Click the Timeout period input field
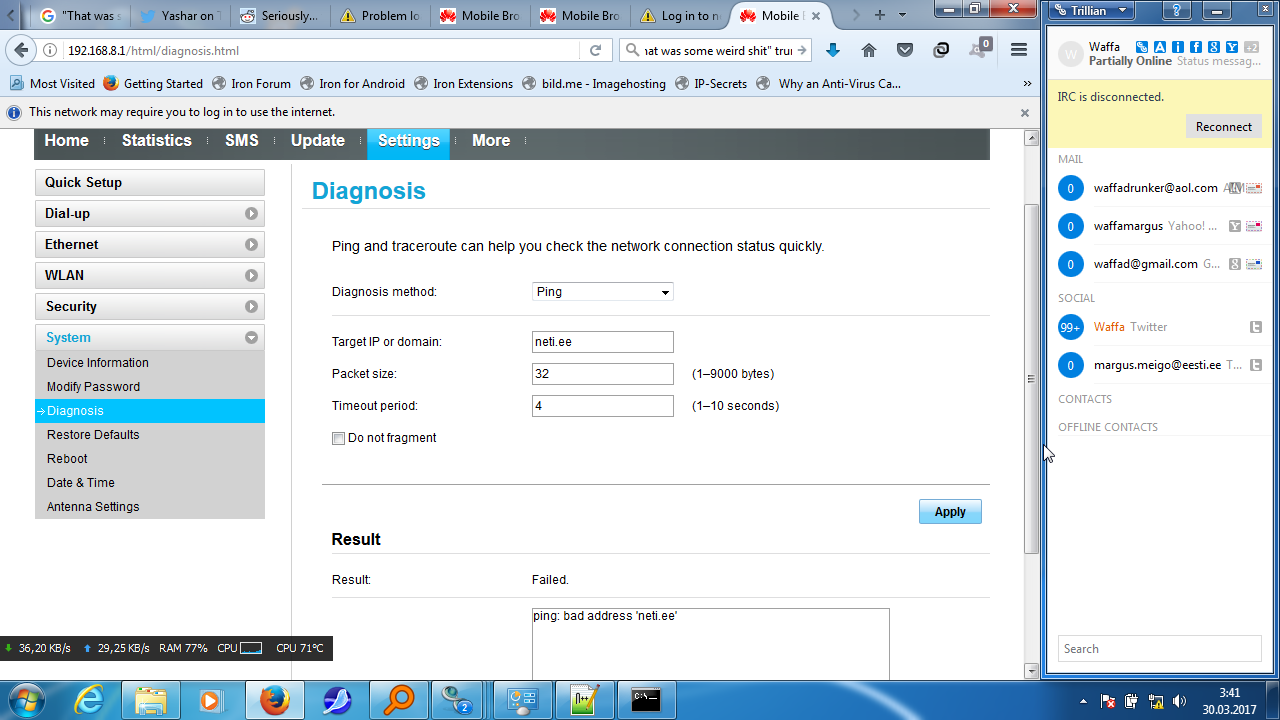The width and height of the screenshot is (1280, 720). [x=603, y=406]
